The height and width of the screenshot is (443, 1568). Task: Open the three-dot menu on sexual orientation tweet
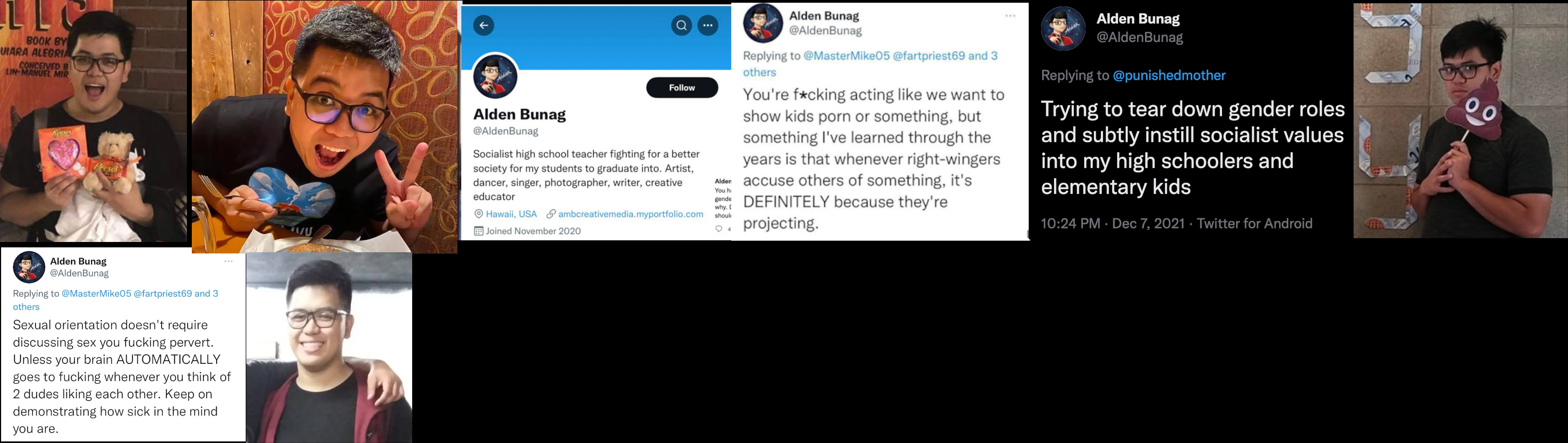click(228, 261)
